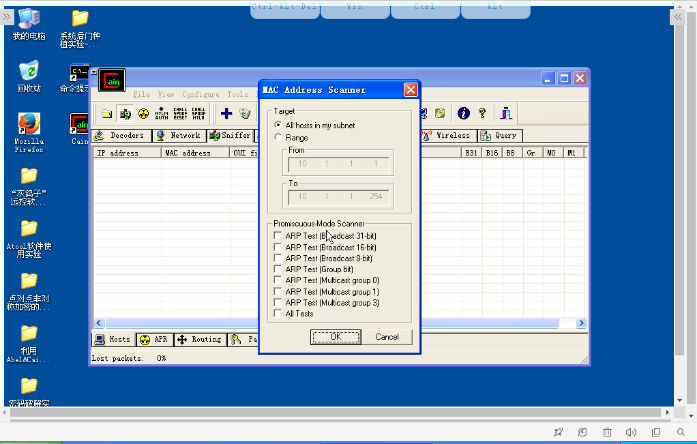697x444 pixels.
Task: Switch to the Network tab
Action: point(179,136)
